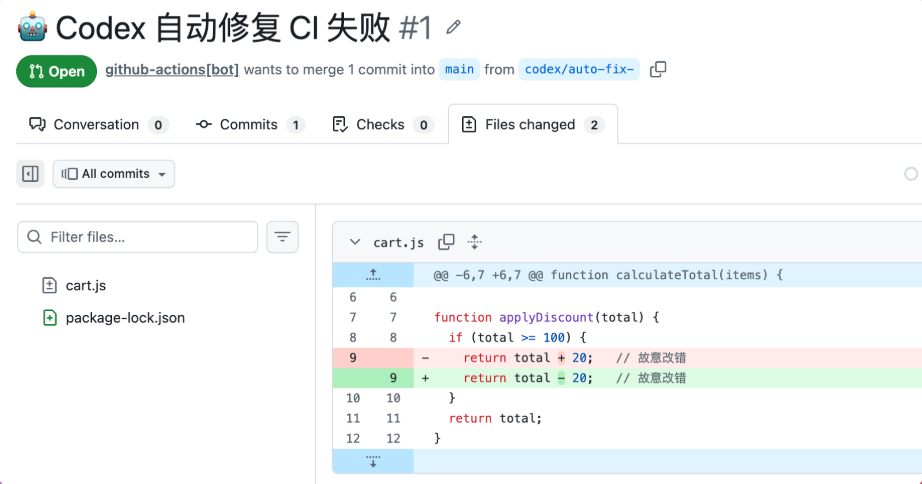The height and width of the screenshot is (484, 922).
Task: Click the pencil edit title icon
Action: 453,27
